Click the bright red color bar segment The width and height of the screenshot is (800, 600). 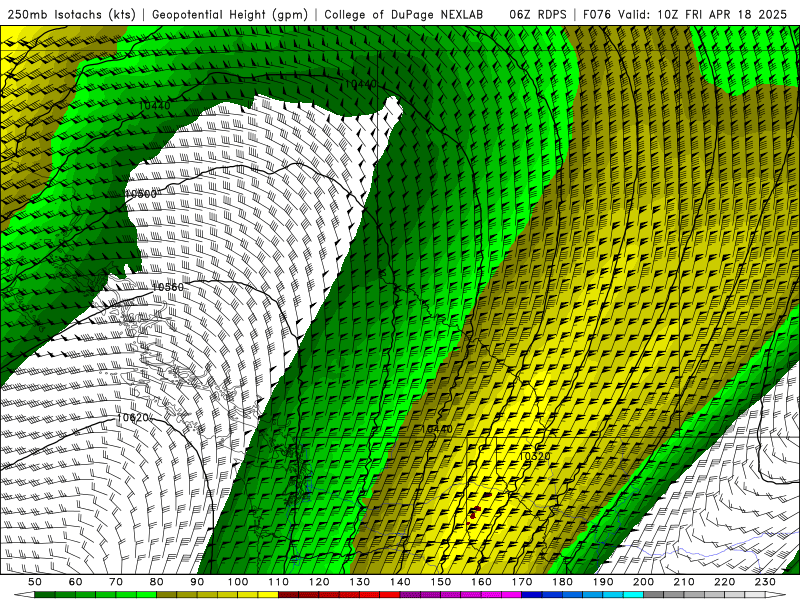(x=390, y=595)
